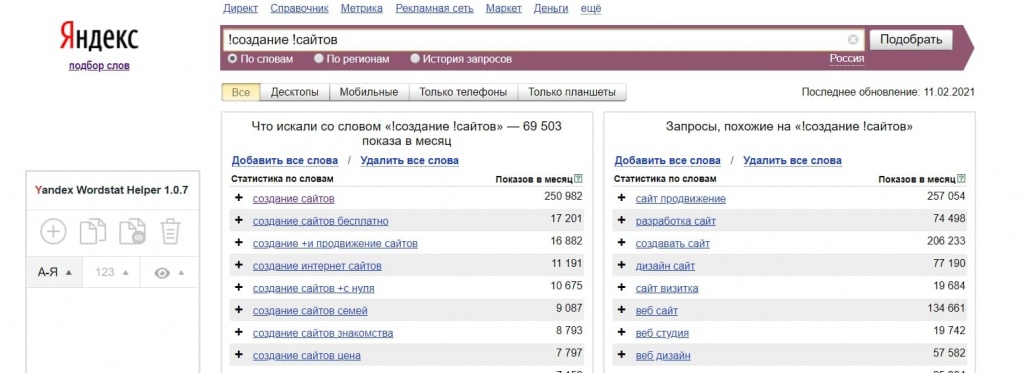Click the '250 982' impressions value
The image size is (1024, 373).
pyautogui.click(x=564, y=196)
